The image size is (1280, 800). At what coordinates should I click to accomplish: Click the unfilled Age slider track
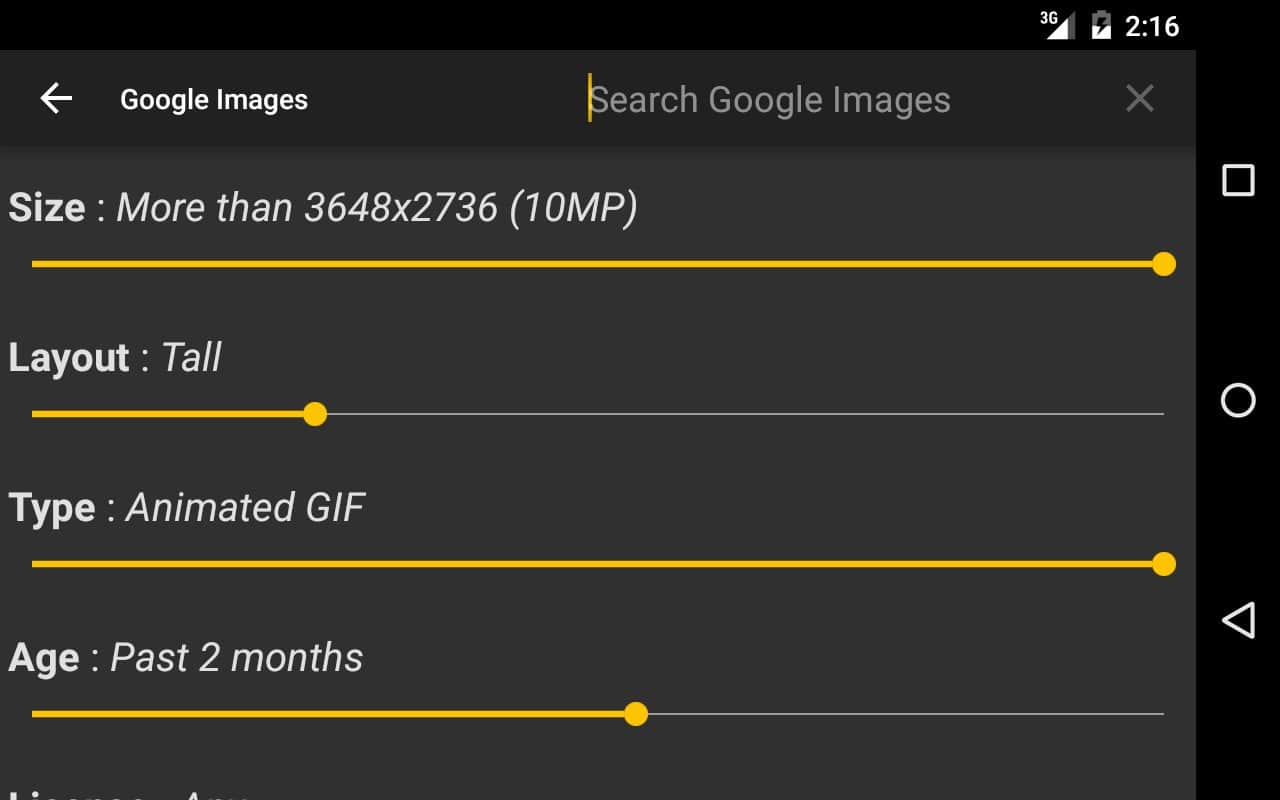coord(900,714)
